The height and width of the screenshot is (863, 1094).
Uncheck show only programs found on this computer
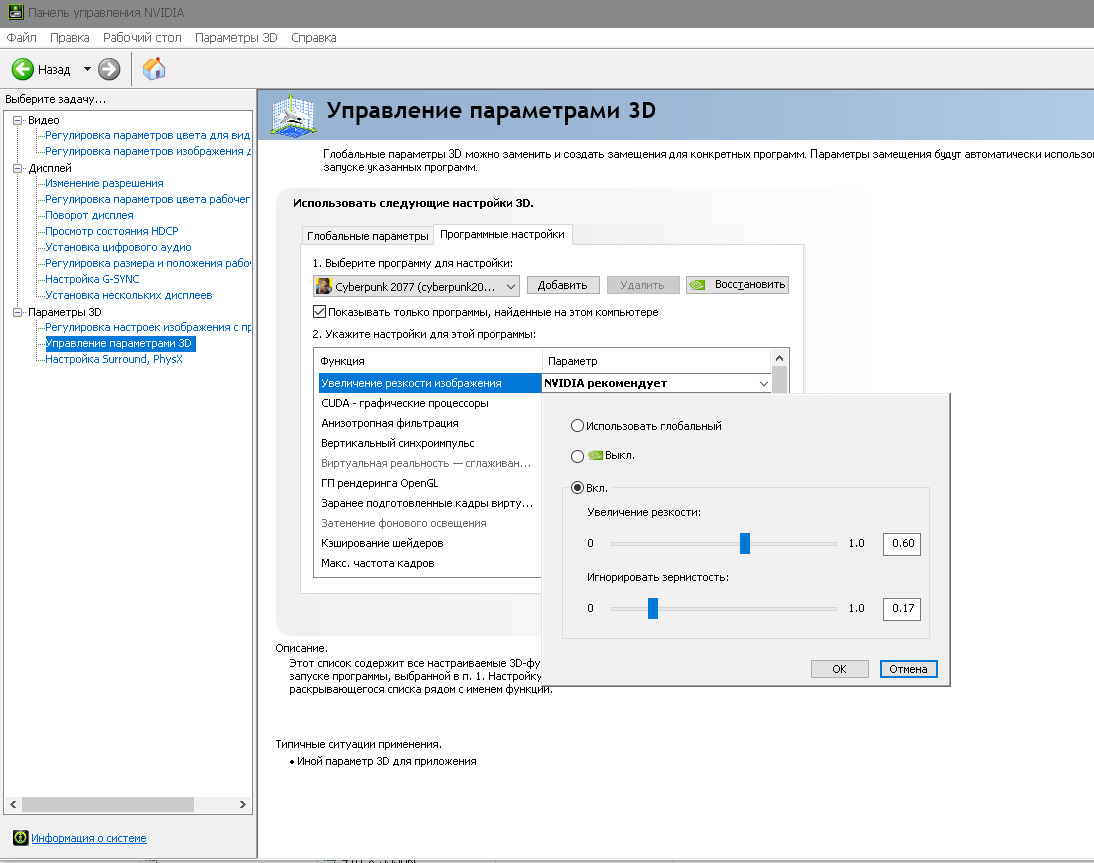pyautogui.click(x=320, y=312)
